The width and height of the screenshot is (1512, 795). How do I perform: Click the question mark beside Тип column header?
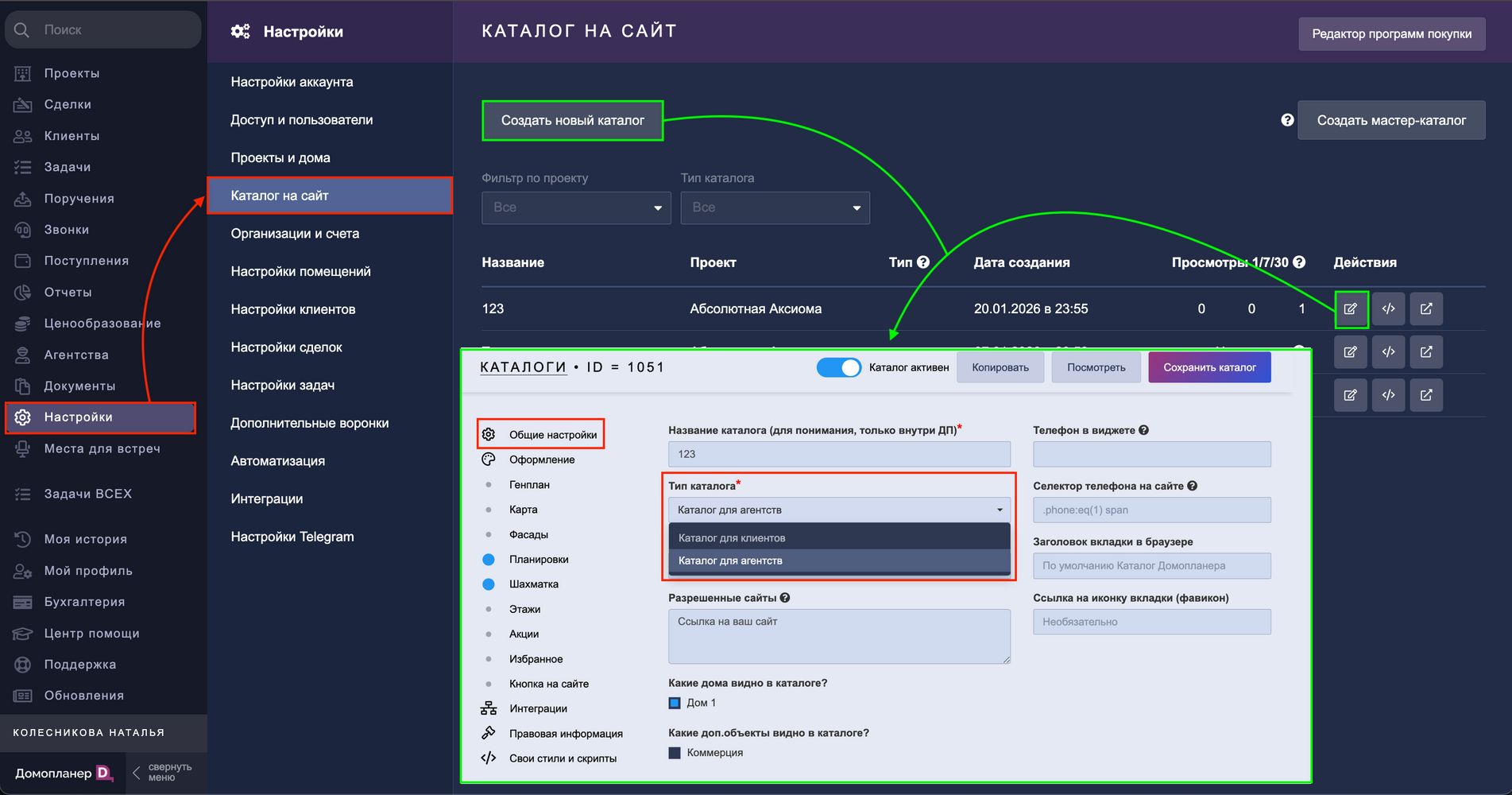(922, 262)
